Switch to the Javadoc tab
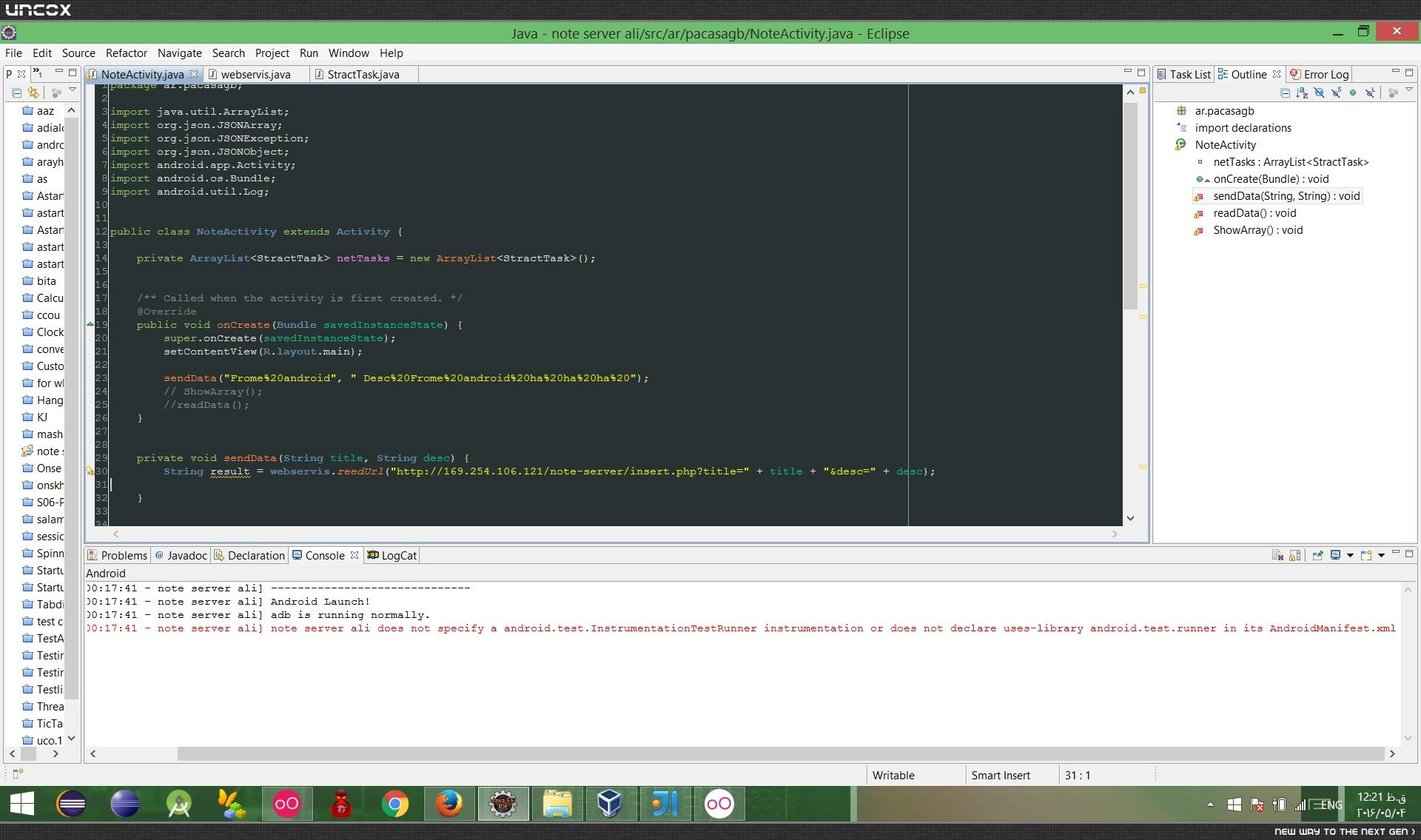Image resolution: width=1421 pixels, height=840 pixels. [181, 555]
